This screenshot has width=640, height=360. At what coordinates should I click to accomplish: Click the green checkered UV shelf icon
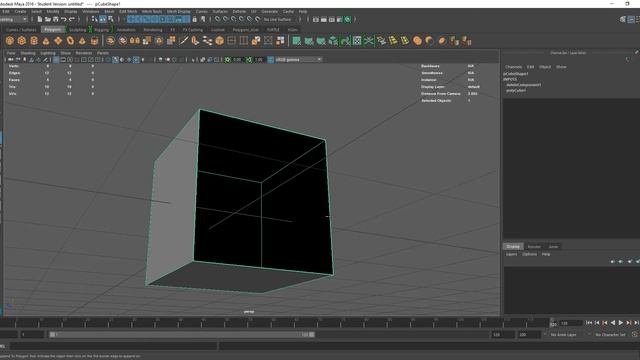click(x=357, y=40)
